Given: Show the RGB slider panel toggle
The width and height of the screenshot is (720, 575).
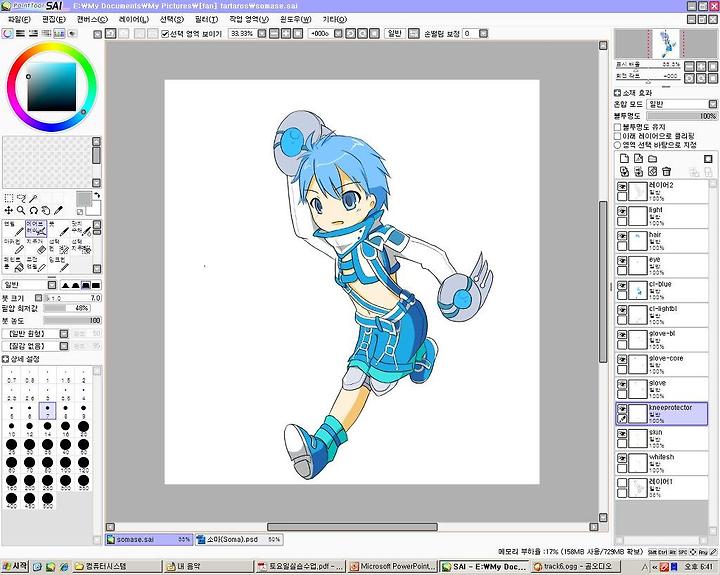Looking at the screenshot, I should [x=20, y=34].
